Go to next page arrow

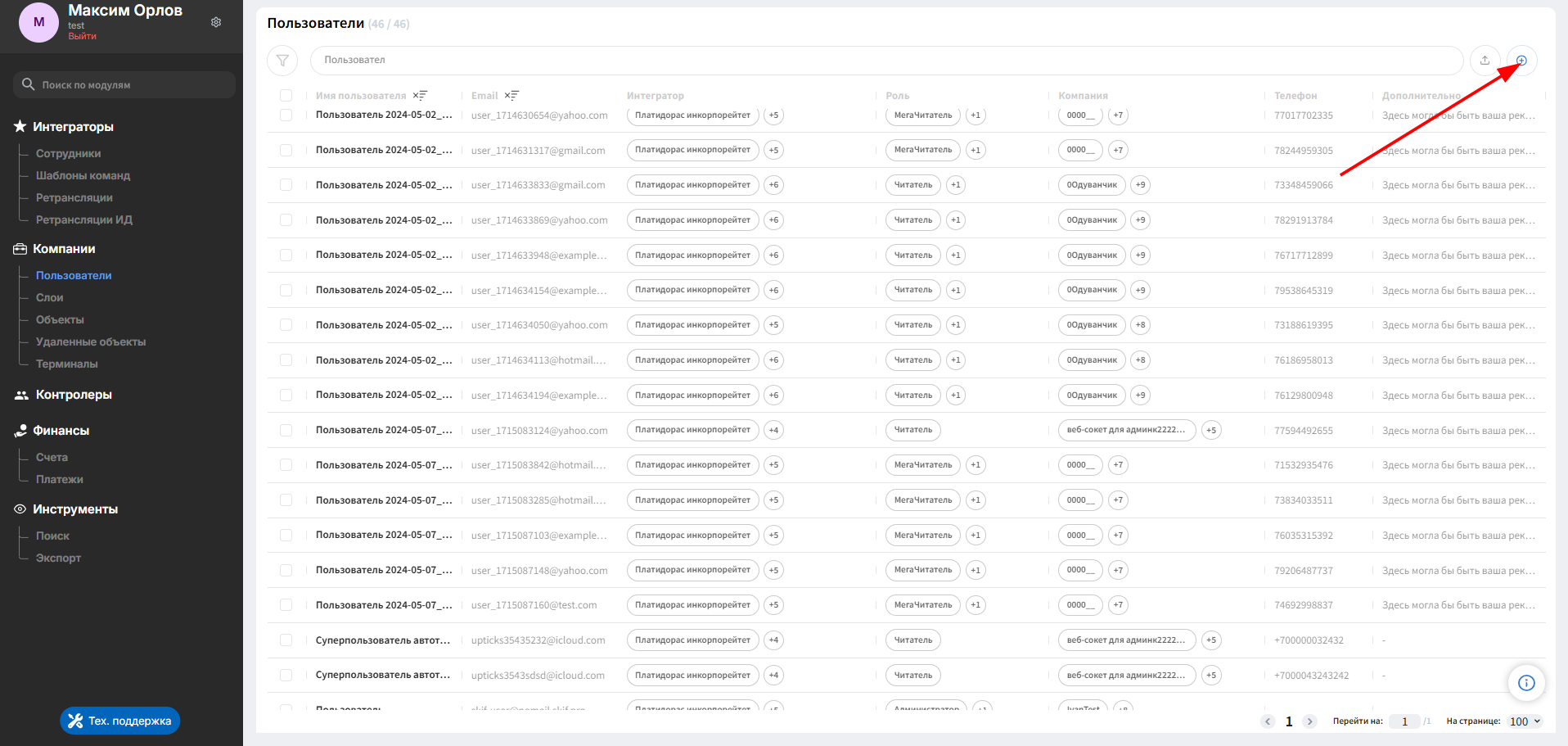pos(1309,721)
